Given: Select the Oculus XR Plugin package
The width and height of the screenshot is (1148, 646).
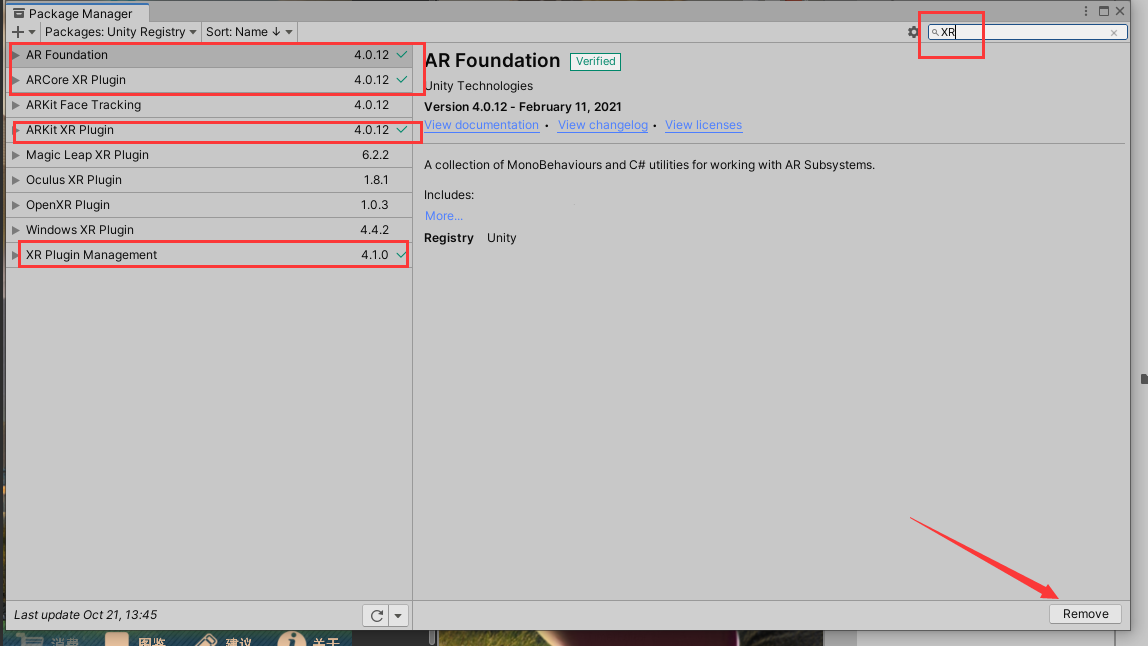Looking at the screenshot, I should pyautogui.click(x=209, y=179).
